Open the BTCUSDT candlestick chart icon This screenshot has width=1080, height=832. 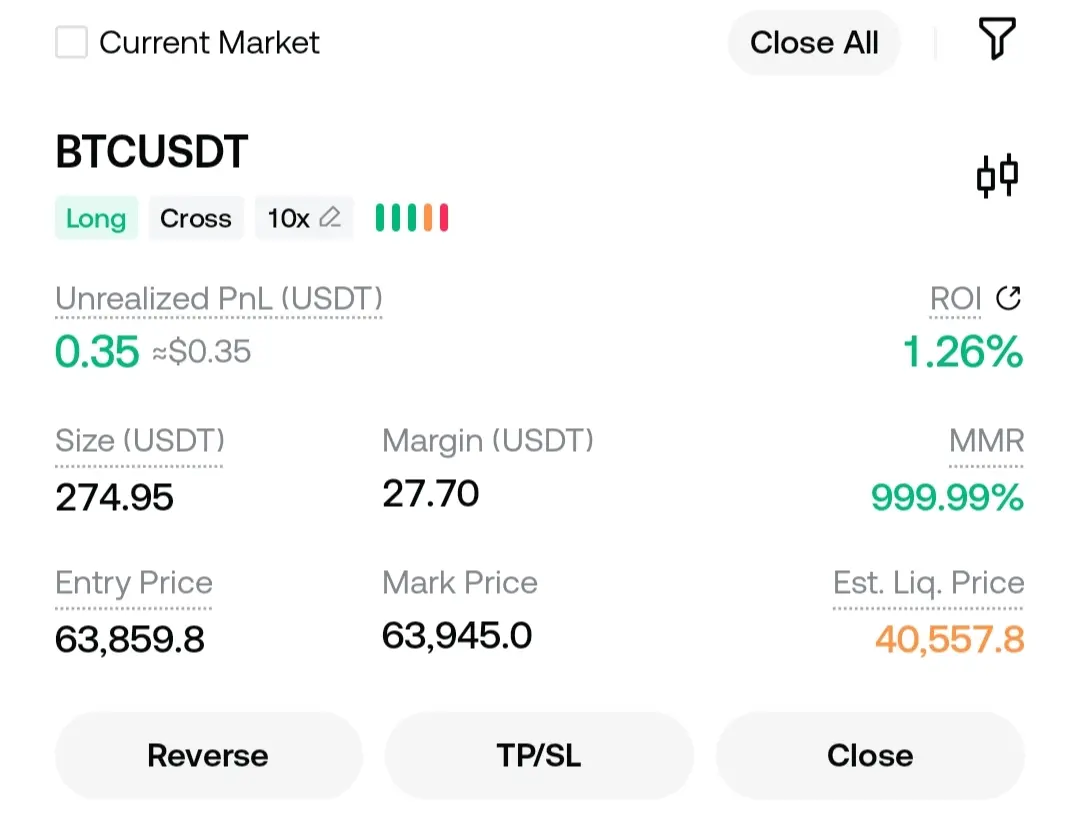pos(997,176)
